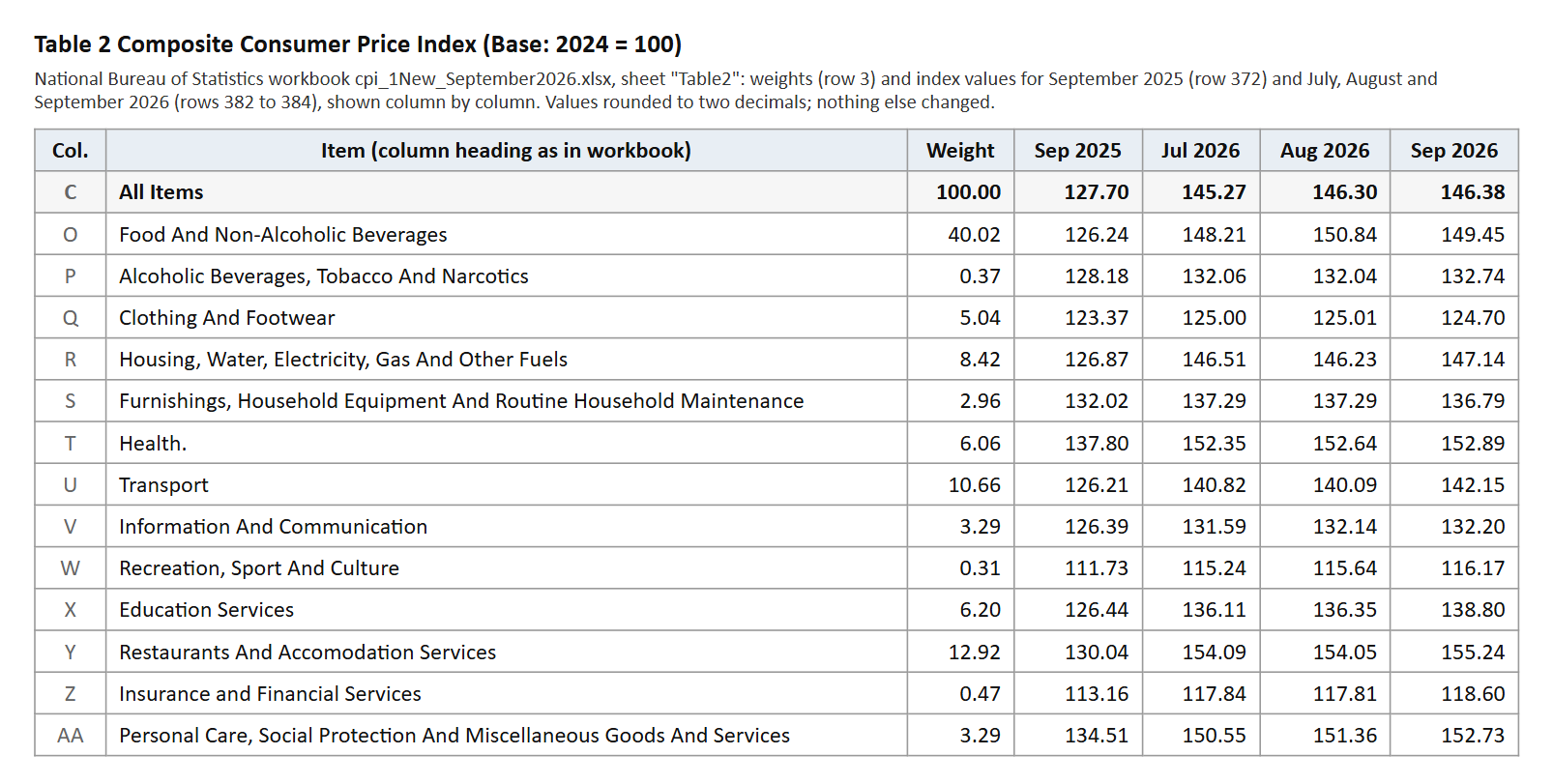Click 'Recreation, Sport And Culture' row label

(x=259, y=568)
